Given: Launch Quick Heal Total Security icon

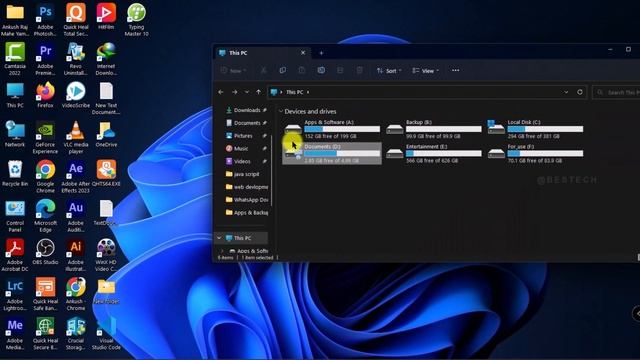Looking at the screenshot, I should point(76,20).
